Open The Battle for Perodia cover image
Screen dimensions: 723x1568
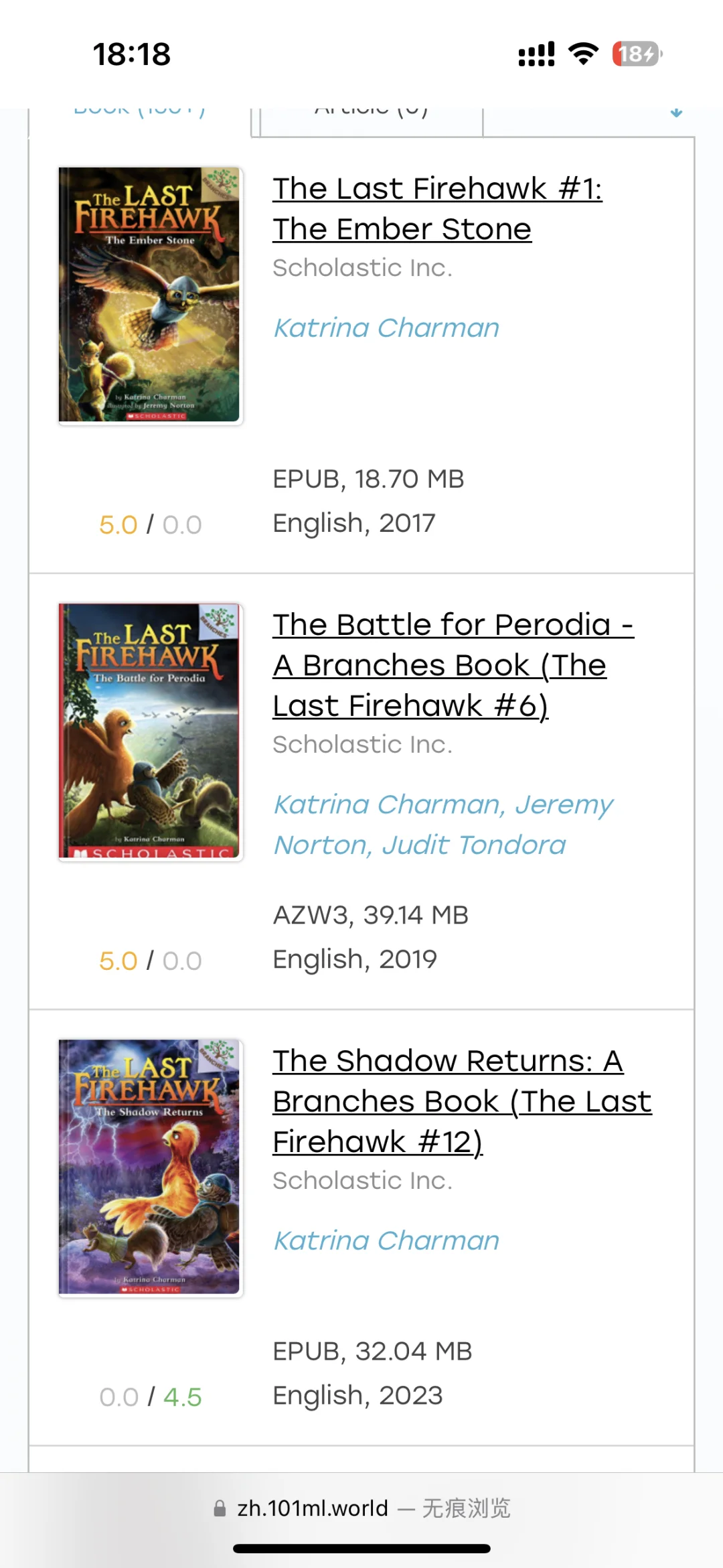click(150, 731)
